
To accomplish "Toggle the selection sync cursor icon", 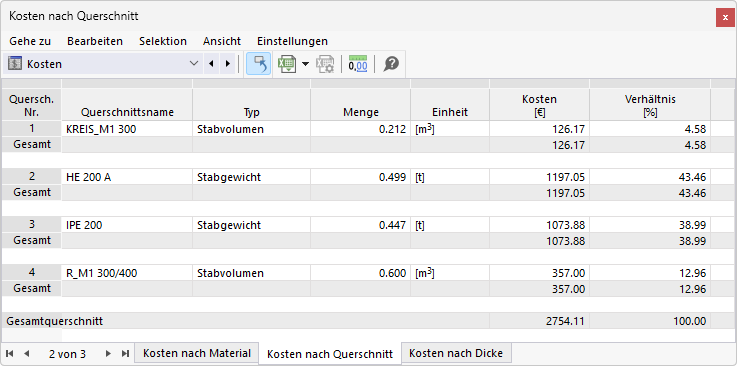I will coord(259,63).
